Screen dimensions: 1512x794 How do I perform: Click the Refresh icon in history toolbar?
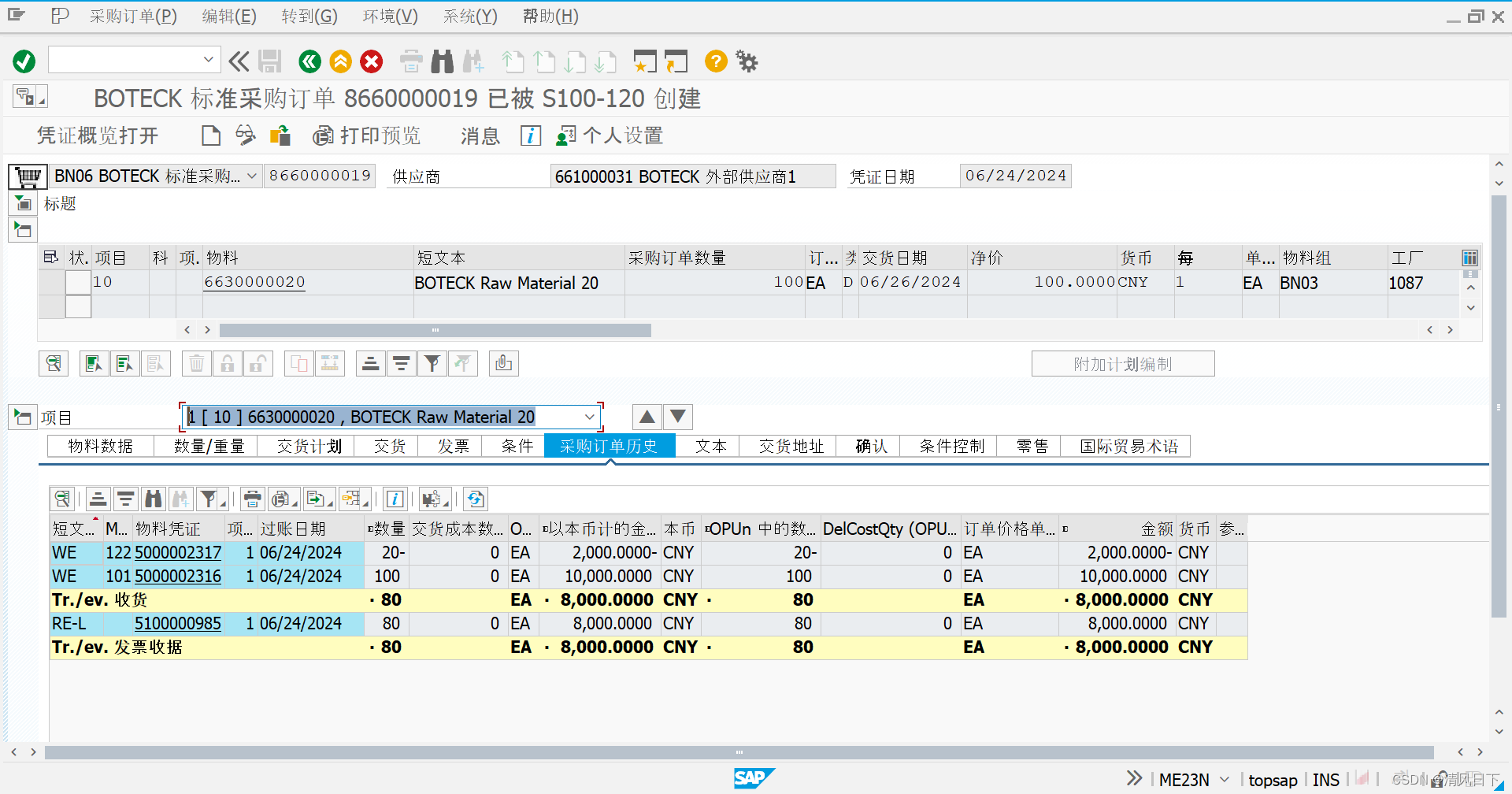click(x=476, y=499)
